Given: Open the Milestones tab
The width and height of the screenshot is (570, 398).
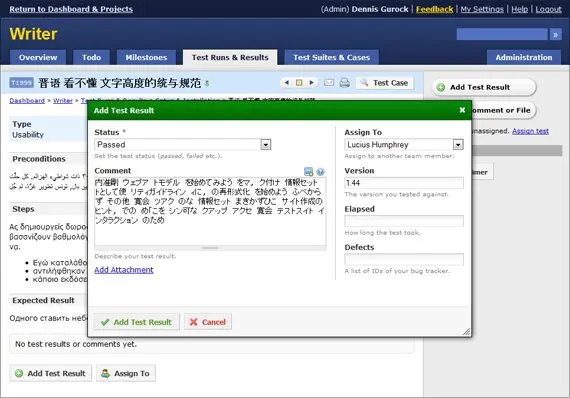Looking at the screenshot, I should pyautogui.click(x=146, y=57).
